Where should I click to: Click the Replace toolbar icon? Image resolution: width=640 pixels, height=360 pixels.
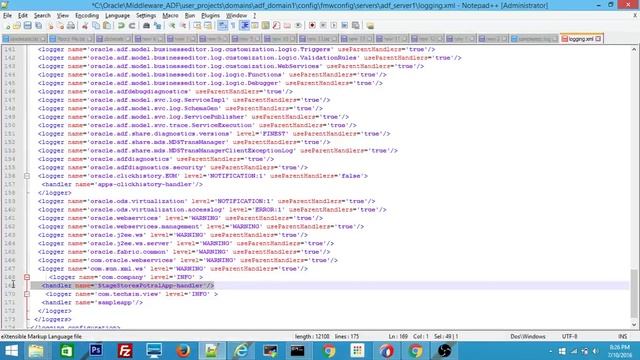(x=157, y=26)
